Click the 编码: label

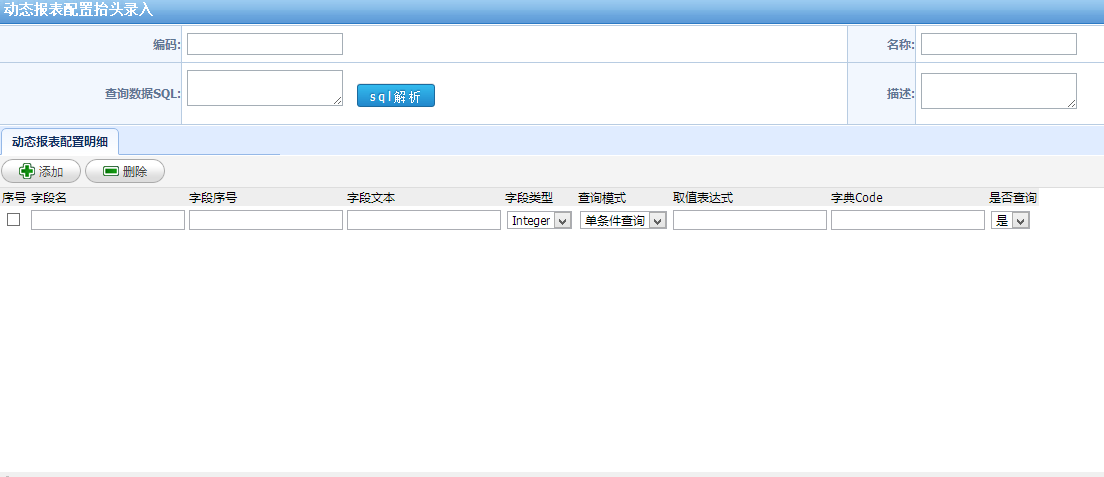(x=167, y=44)
